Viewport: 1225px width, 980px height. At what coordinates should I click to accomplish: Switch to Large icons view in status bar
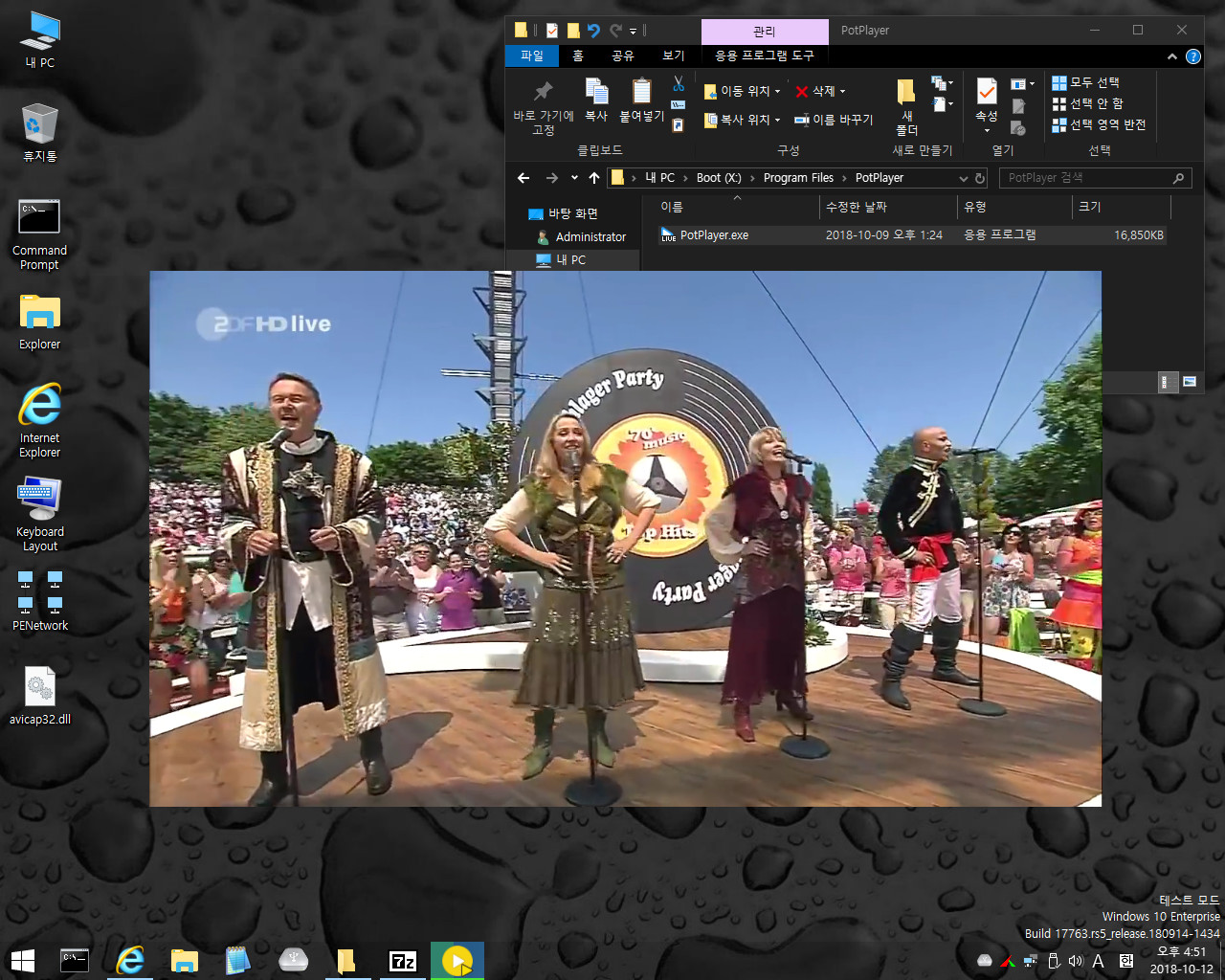click(1190, 382)
